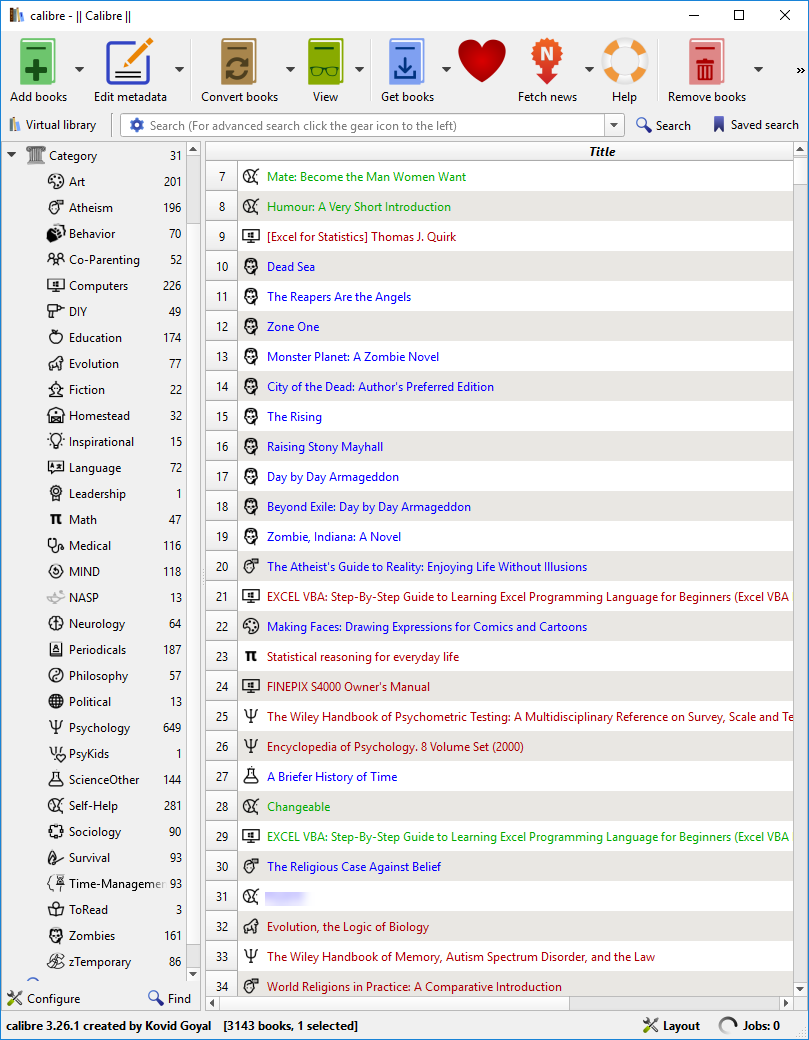The image size is (809, 1040).
Task: Click the red heart donate icon
Action: coord(482,61)
